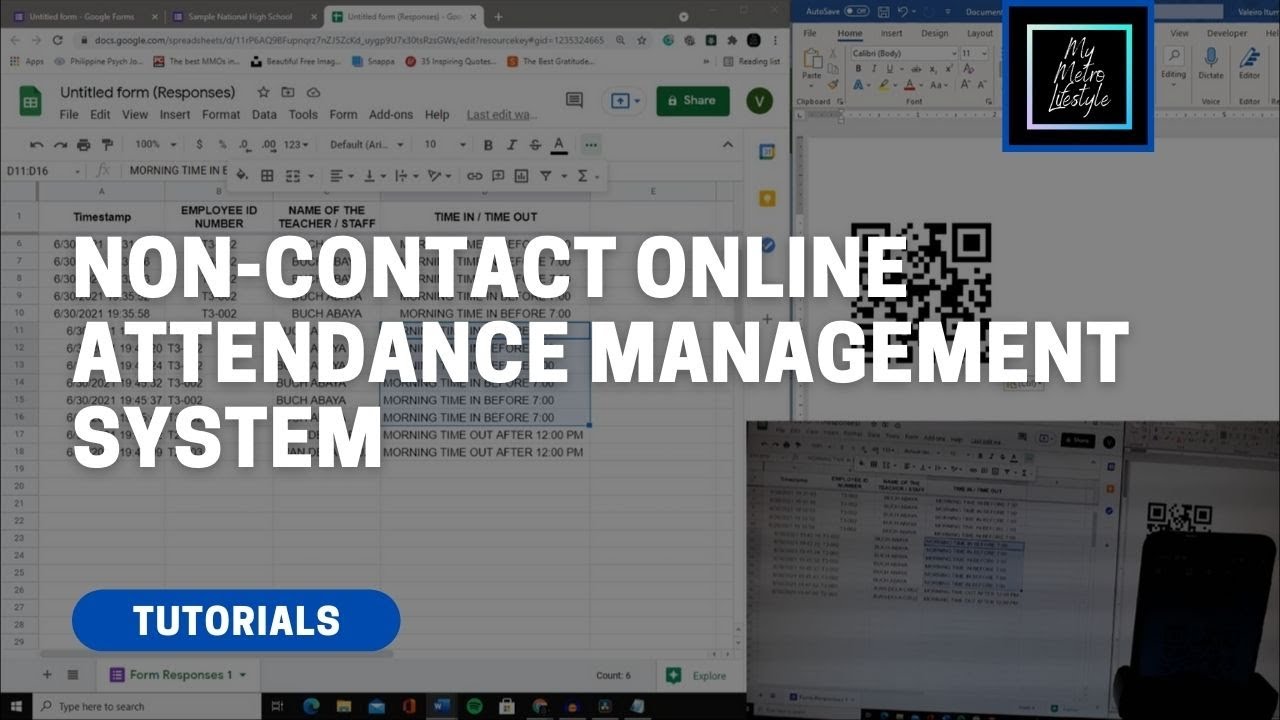Format selection as currency in Sheets

point(199,145)
